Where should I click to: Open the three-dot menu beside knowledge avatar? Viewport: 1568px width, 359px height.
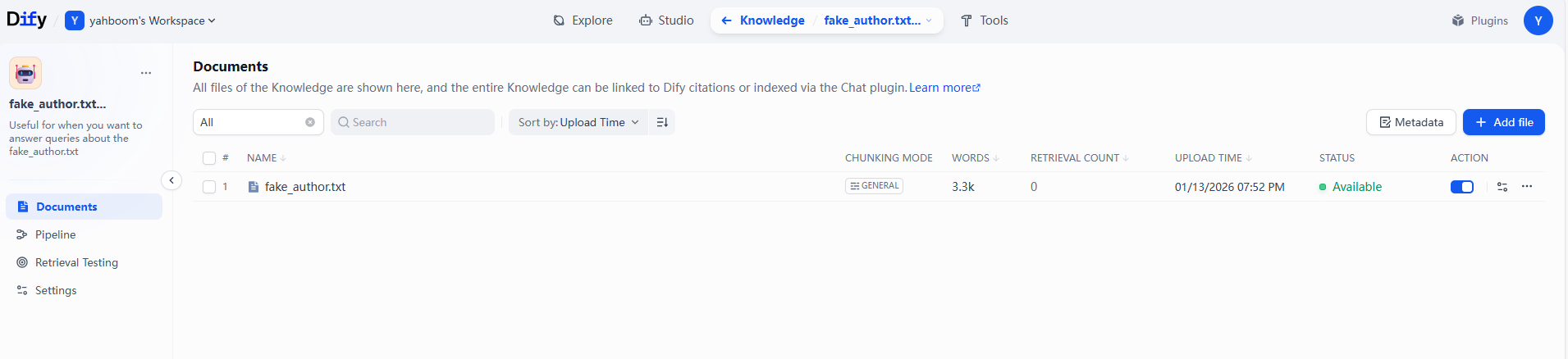(x=146, y=73)
